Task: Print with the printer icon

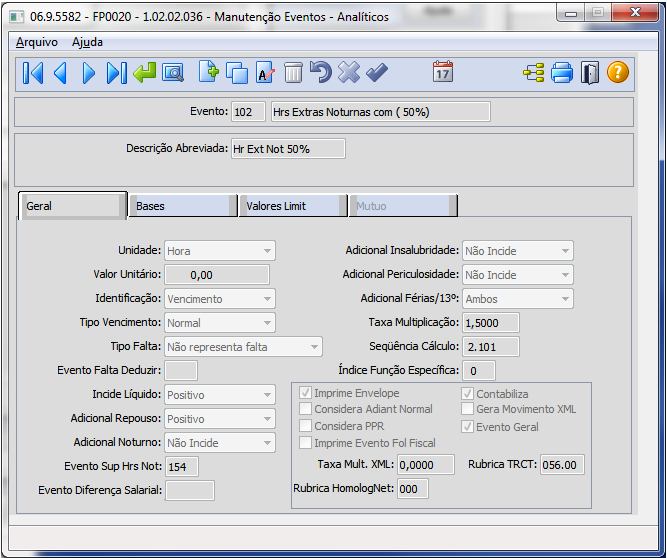Action: coord(562,73)
